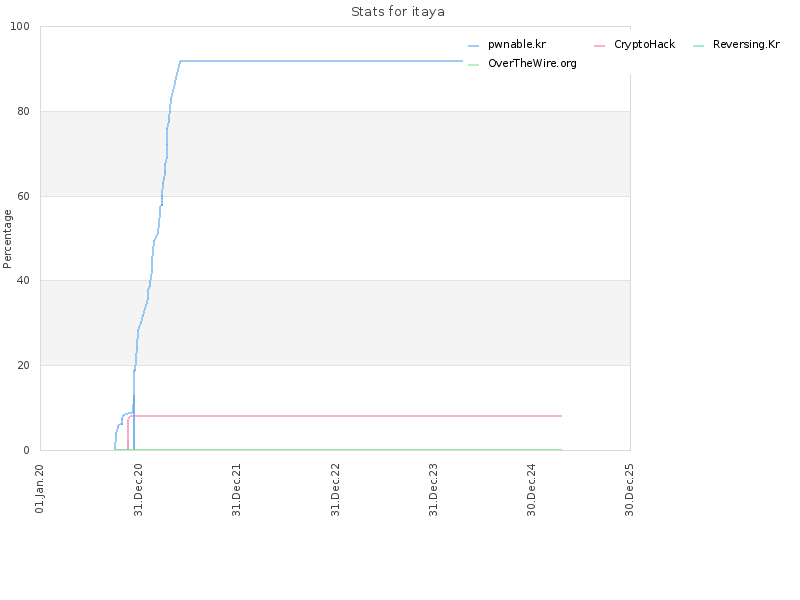This screenshot has height=600, width=800.
Task: Click the pink CryptoHack legend line swatch
Action: 599,46
